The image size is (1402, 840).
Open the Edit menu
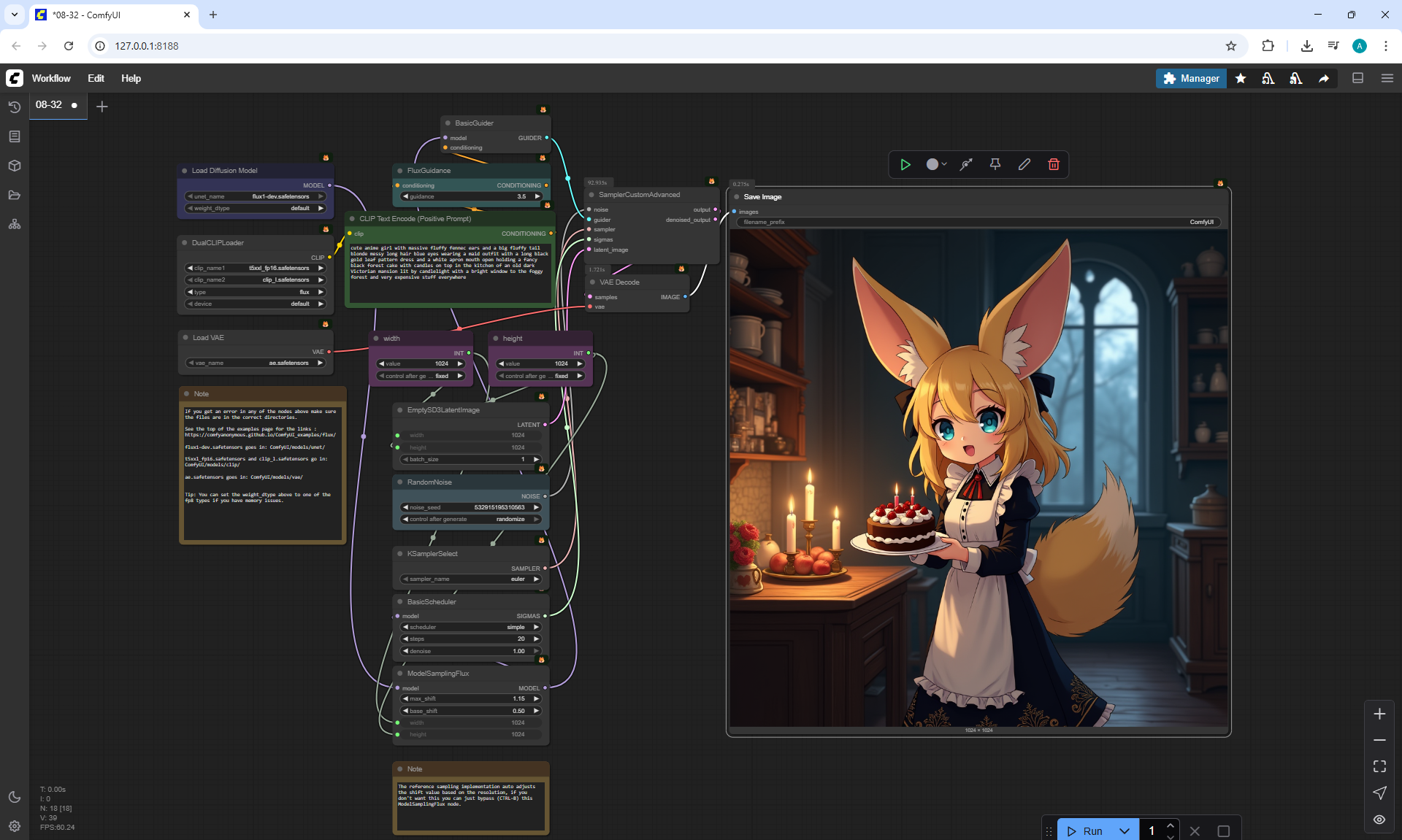coord(96,78)
